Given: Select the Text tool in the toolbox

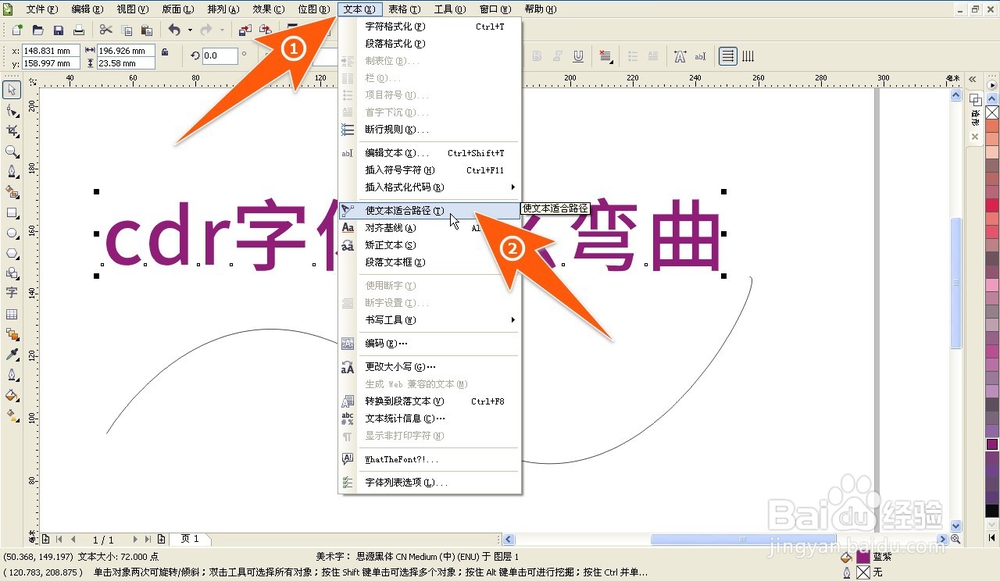Looking at the screenshot, I should [x=12, y=292].
